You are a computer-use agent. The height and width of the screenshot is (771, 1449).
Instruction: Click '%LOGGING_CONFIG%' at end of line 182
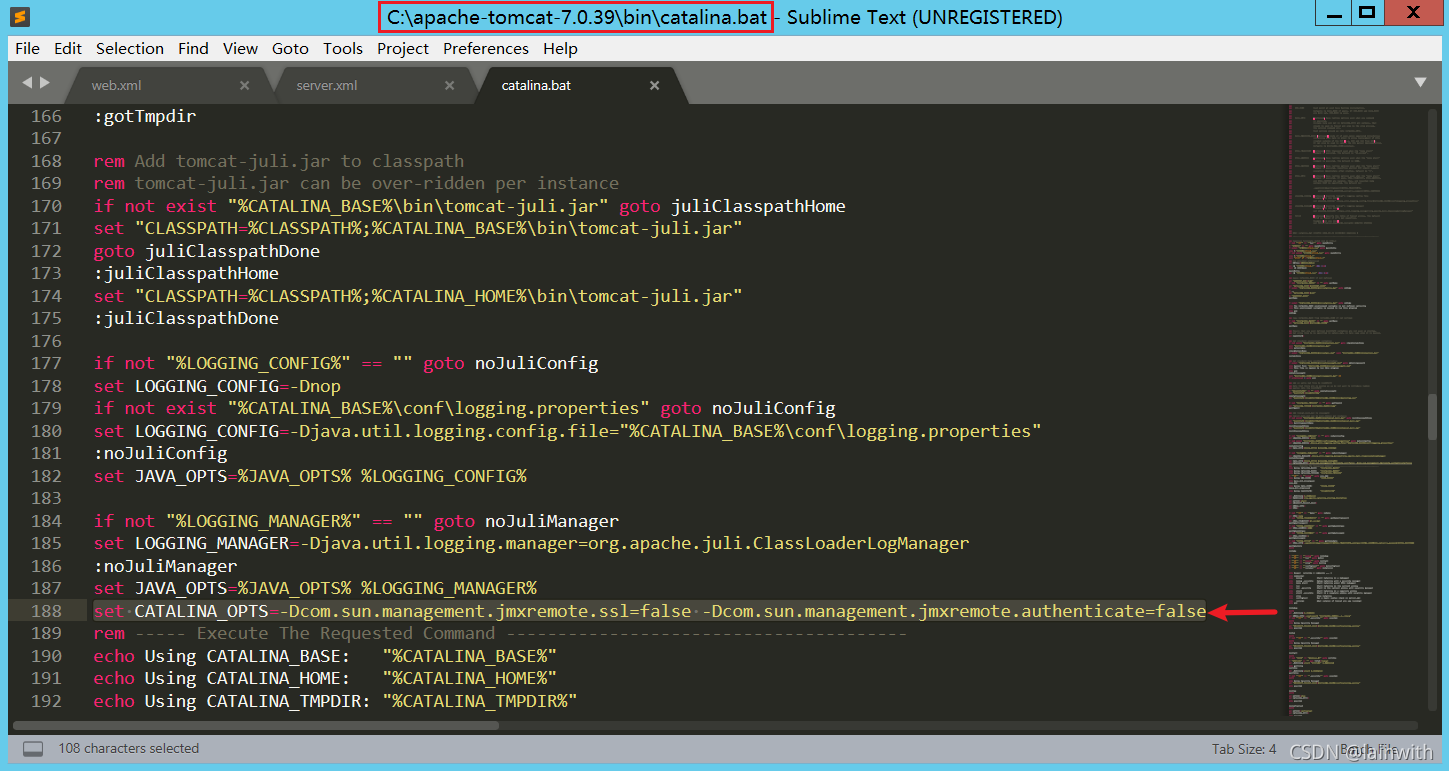coord(444,476)
